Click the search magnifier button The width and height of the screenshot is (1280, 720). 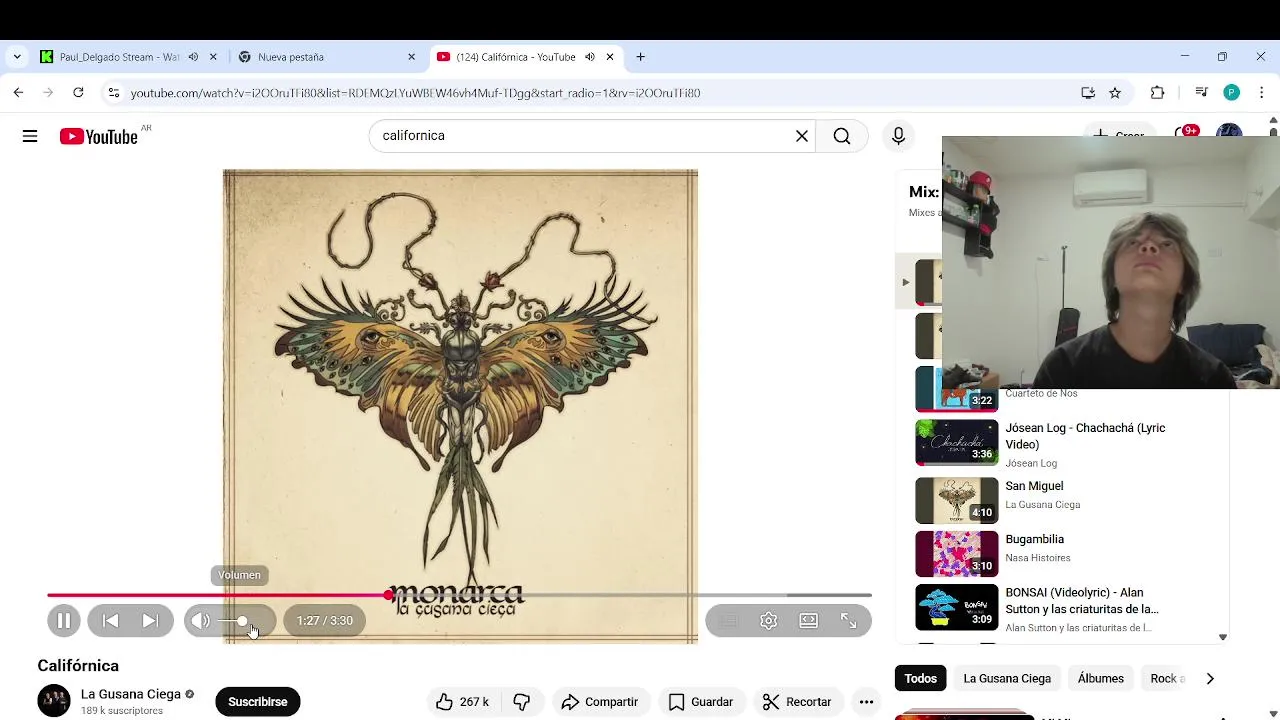(x=842, y=136)
